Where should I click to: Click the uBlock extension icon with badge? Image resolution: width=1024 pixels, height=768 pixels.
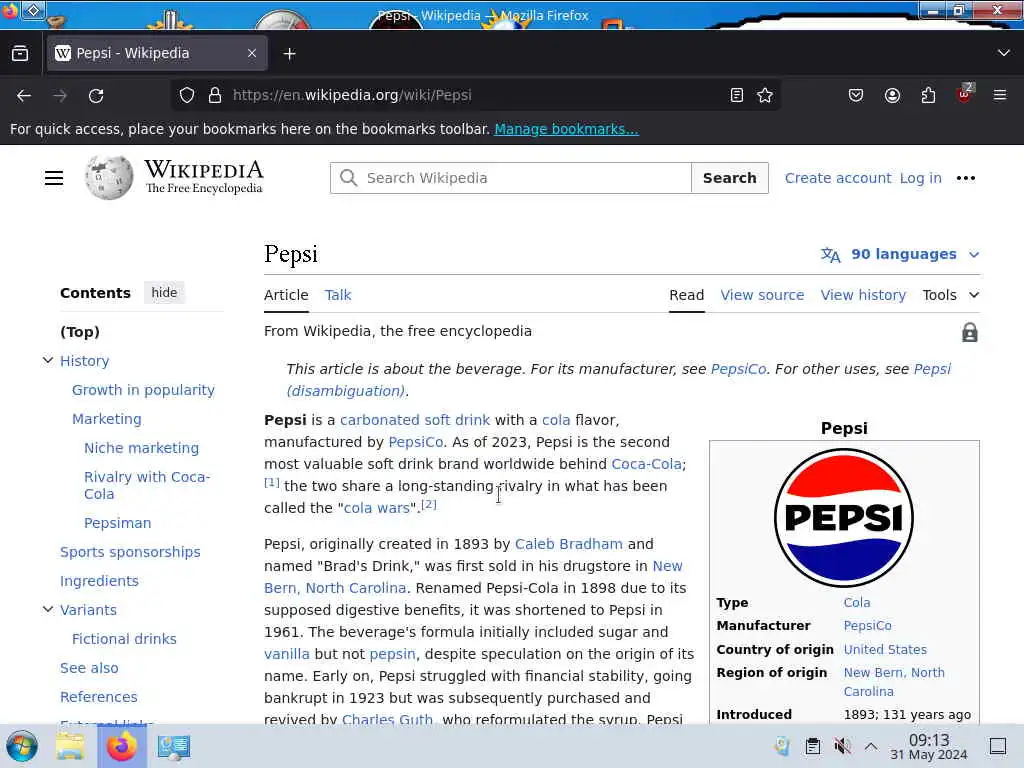(965, 94)
